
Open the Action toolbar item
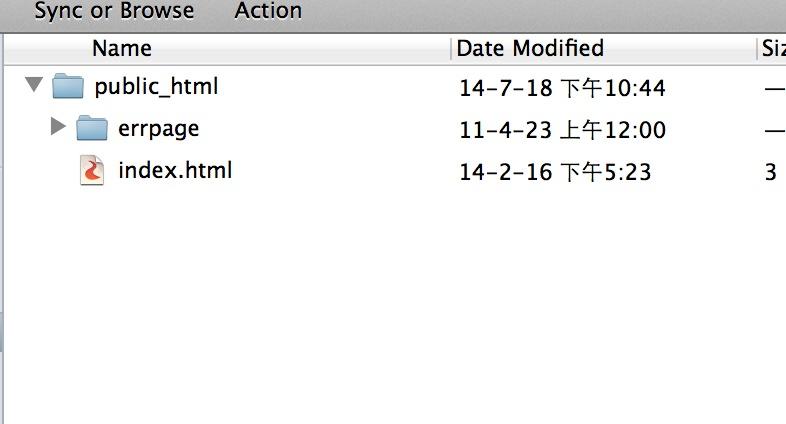click(268, 11)
